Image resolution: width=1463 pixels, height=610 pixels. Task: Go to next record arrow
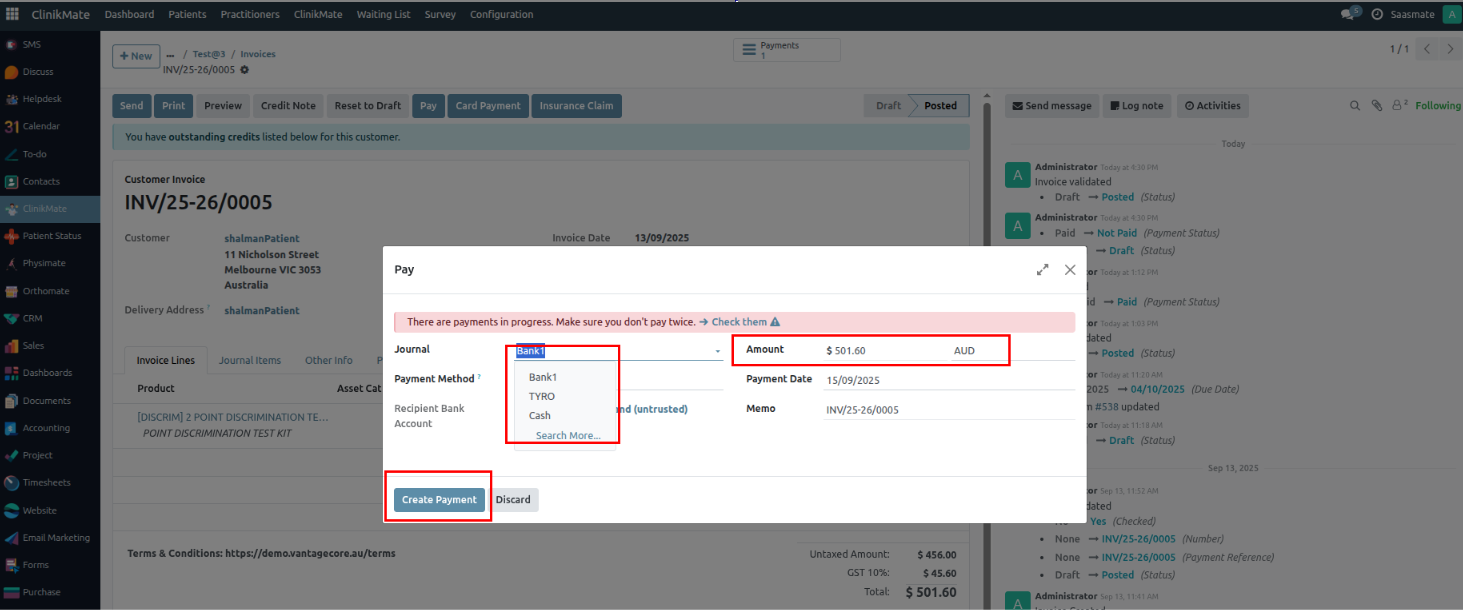(x=1450, y=50)
